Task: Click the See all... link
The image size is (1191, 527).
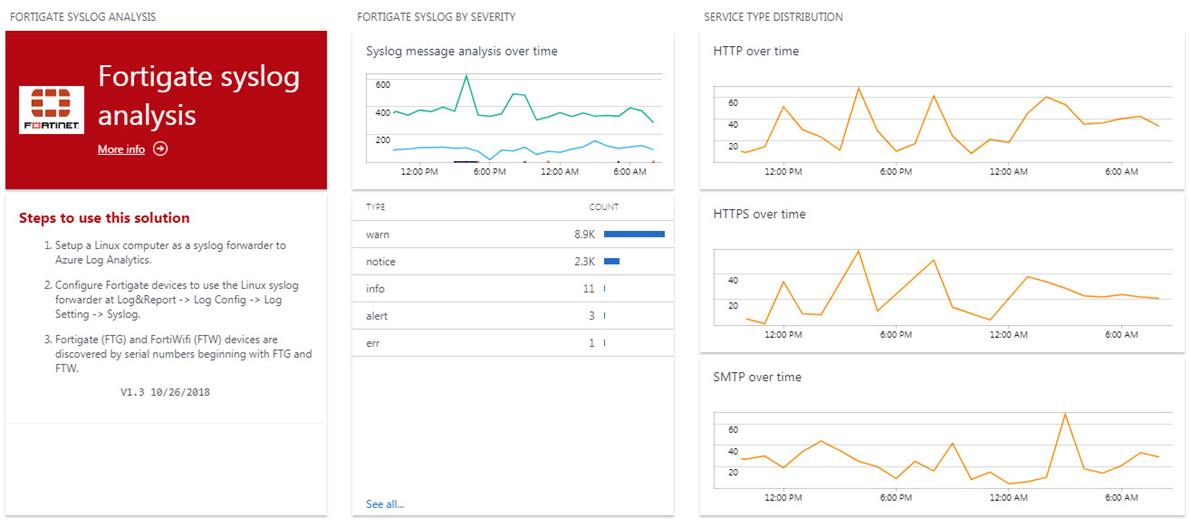Action: 385,504
